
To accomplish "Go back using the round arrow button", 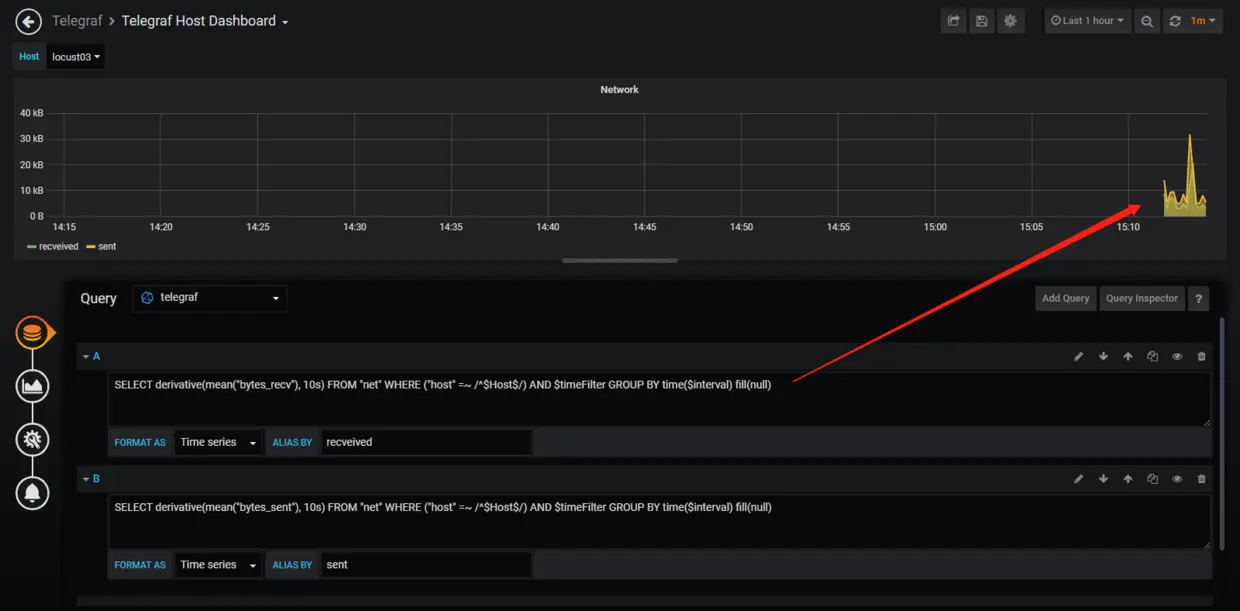I will (29, 21).
